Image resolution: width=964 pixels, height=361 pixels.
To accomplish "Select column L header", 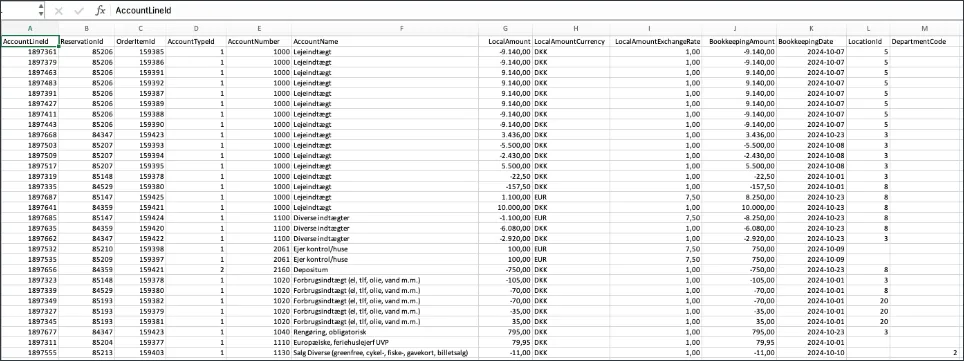I will click(x=868, y=28).
